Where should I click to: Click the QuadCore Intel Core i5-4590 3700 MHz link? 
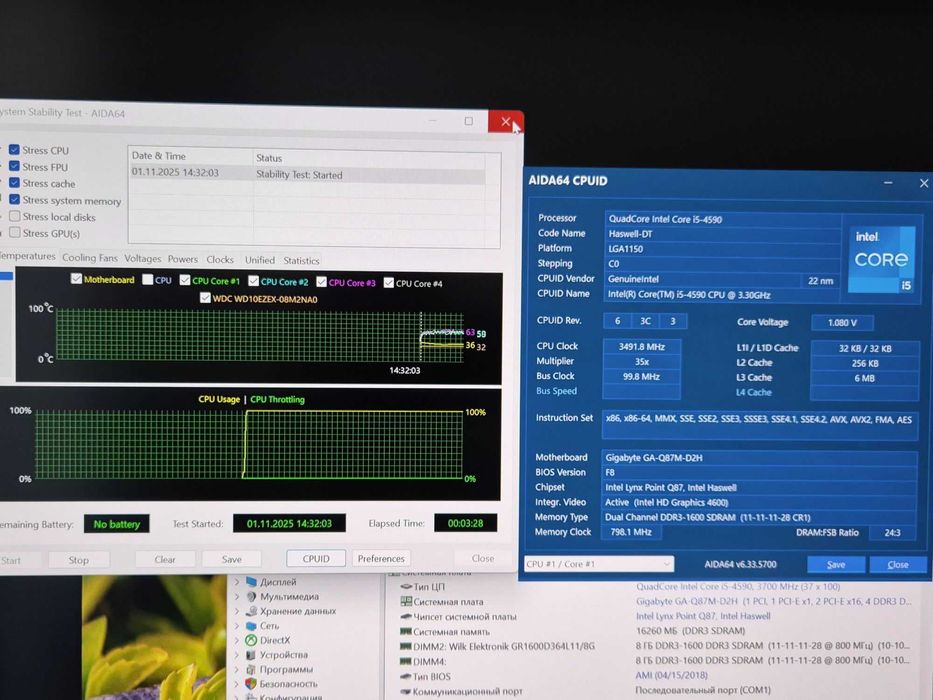pos(738,586)
